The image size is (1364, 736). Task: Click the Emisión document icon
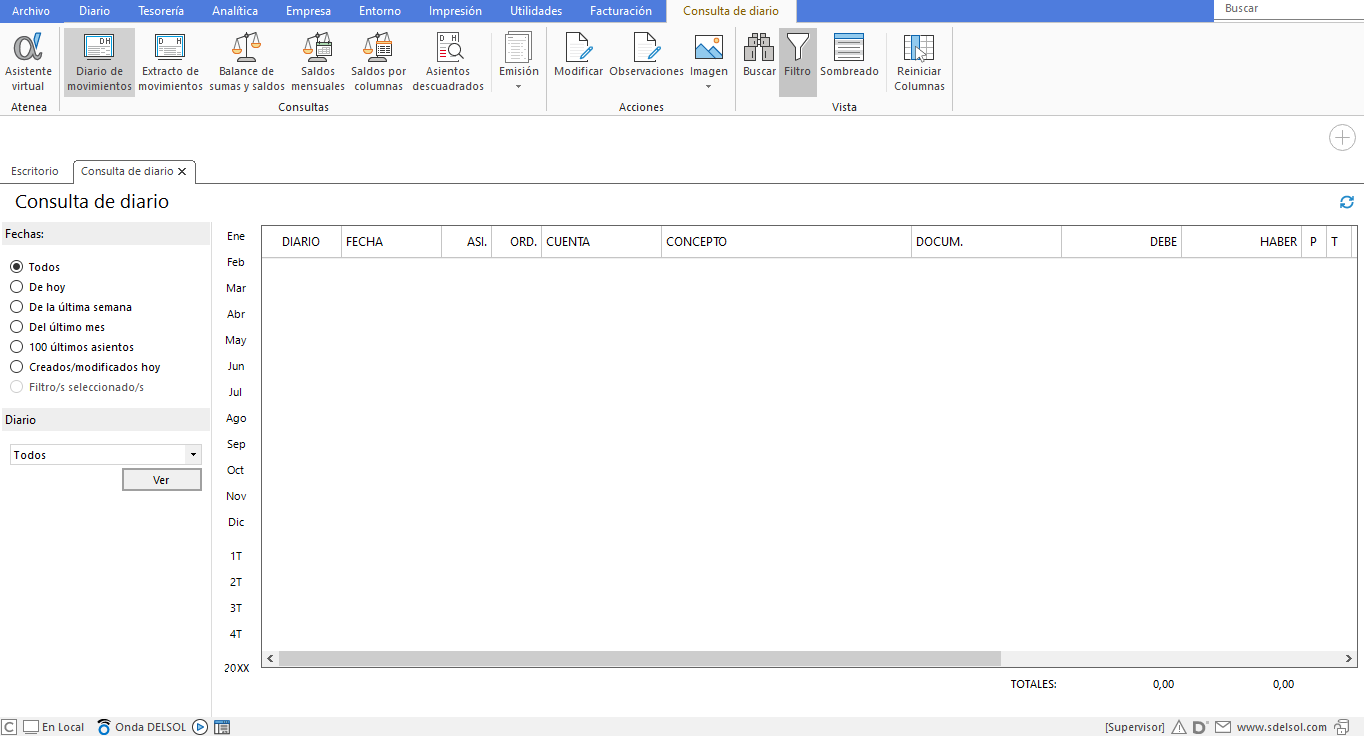(x=518, y=47)
